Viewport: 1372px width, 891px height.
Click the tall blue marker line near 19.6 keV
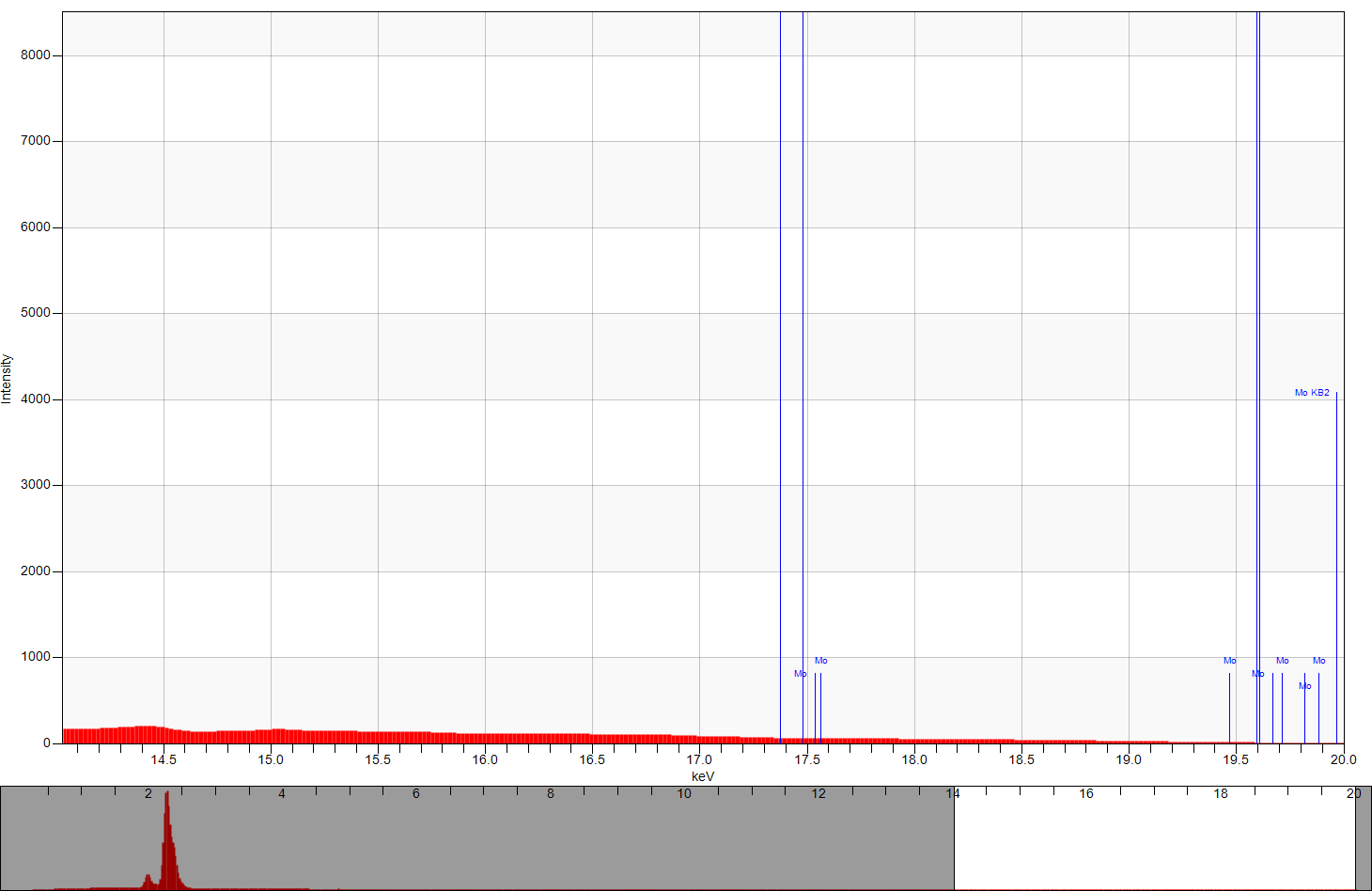pyautogui.click(x=1258, y=376)
